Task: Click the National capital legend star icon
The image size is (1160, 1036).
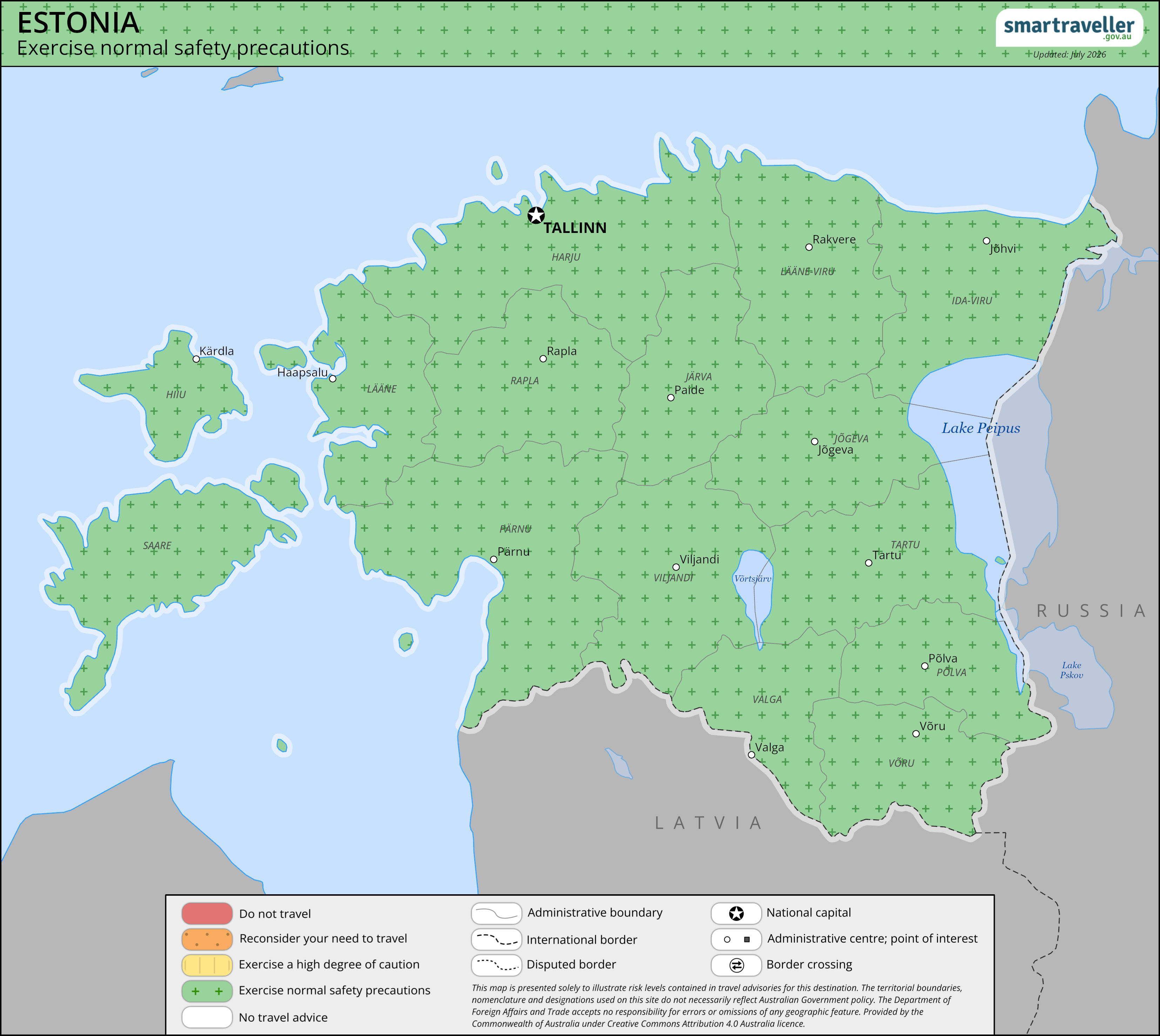Action: coord(737,914)
